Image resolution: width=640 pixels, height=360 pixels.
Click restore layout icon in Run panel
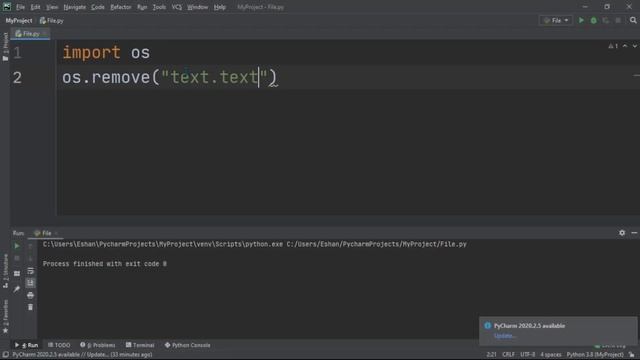[17, 273]
